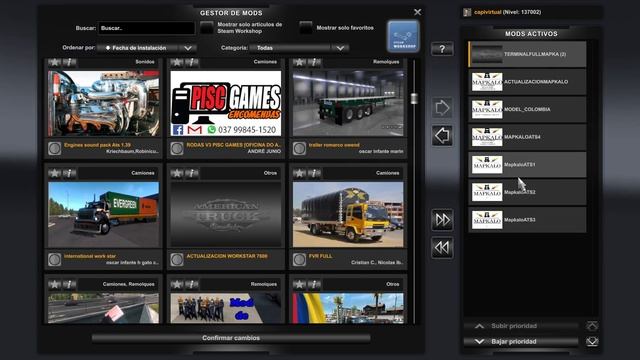
Task: Select TERMINALFULLMAPKA active mod
Action: pyautogui.click(x=527, y=54)
